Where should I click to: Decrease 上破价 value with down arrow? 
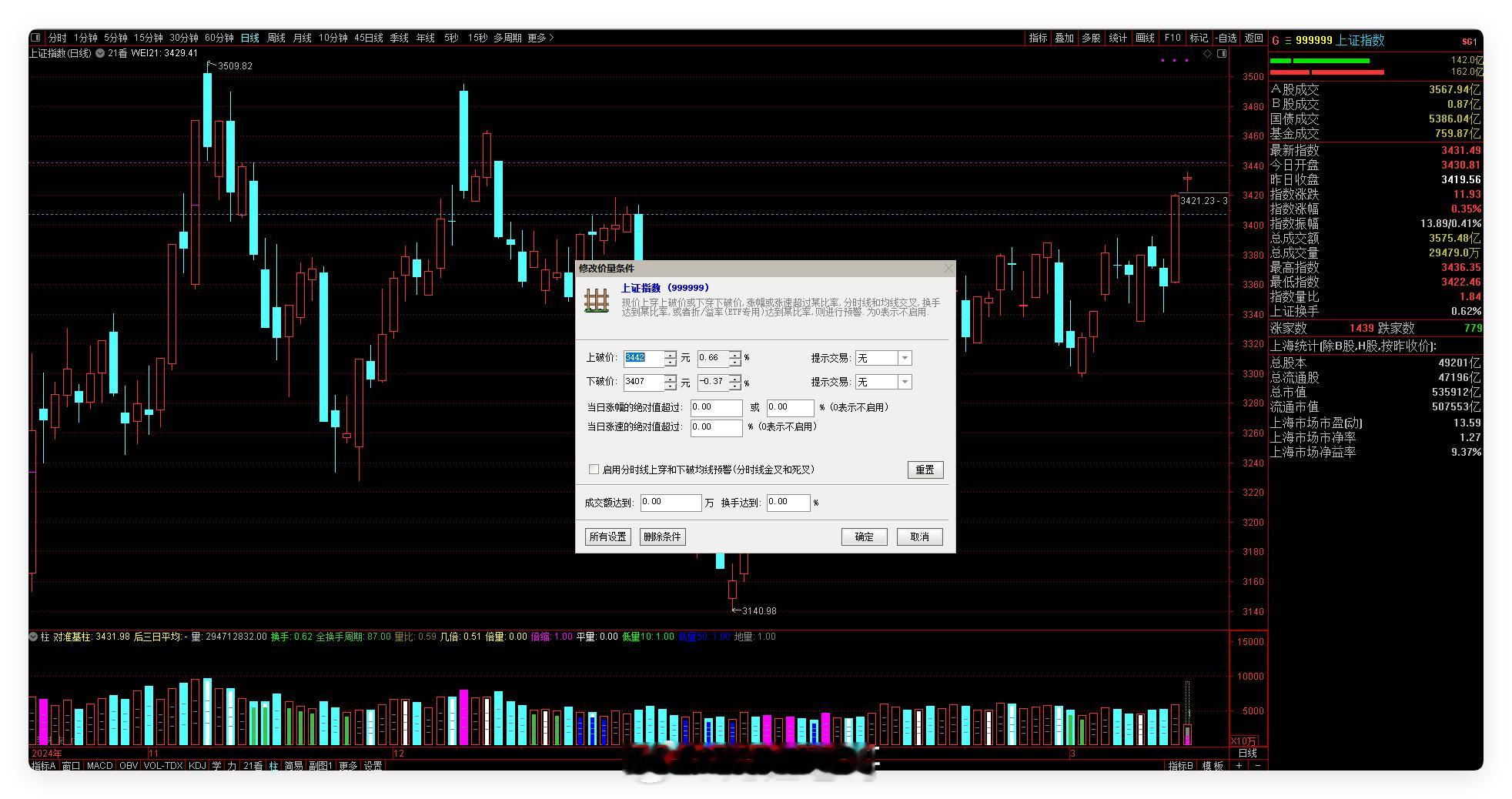point(671,362)
